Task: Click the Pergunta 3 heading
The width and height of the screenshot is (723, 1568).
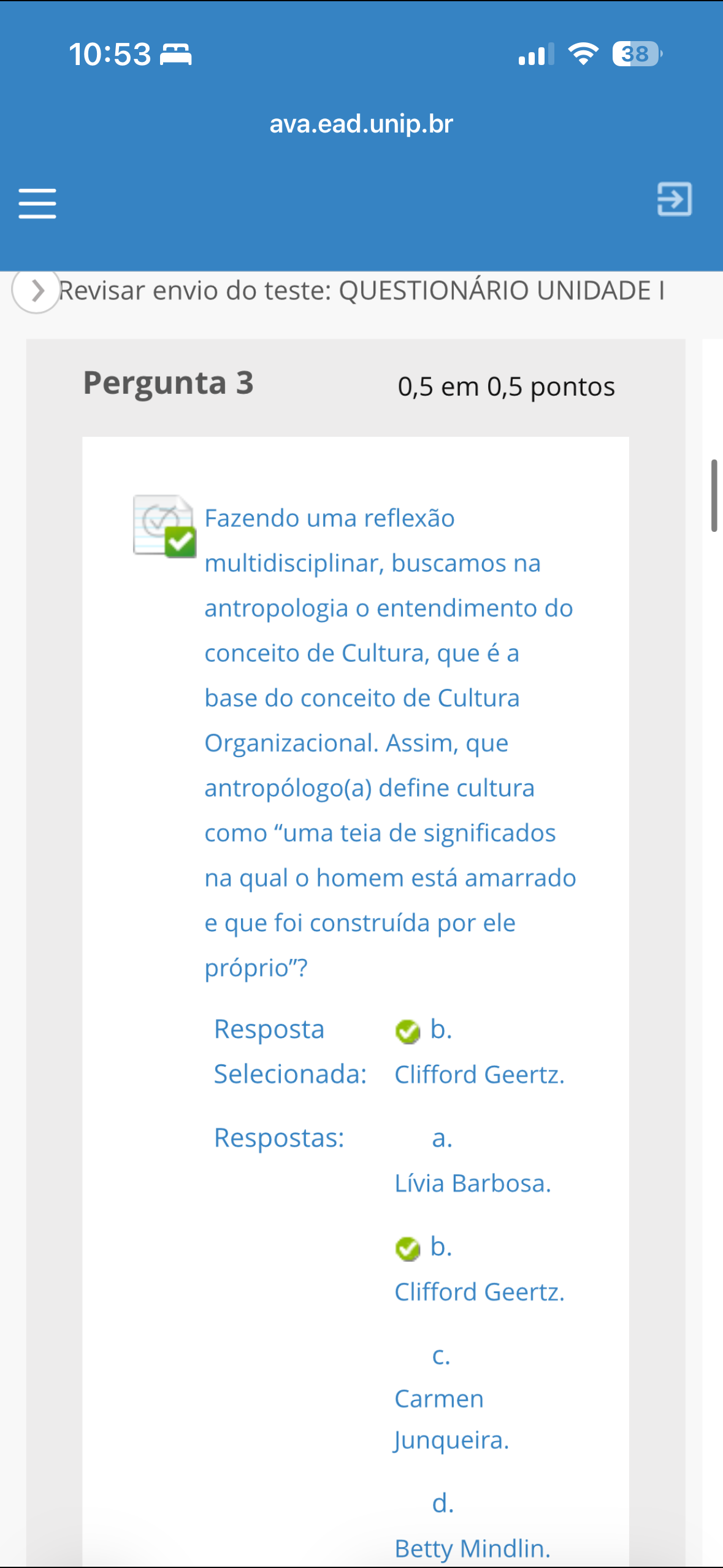Action: pyautogui.click(x=168, y=383)
